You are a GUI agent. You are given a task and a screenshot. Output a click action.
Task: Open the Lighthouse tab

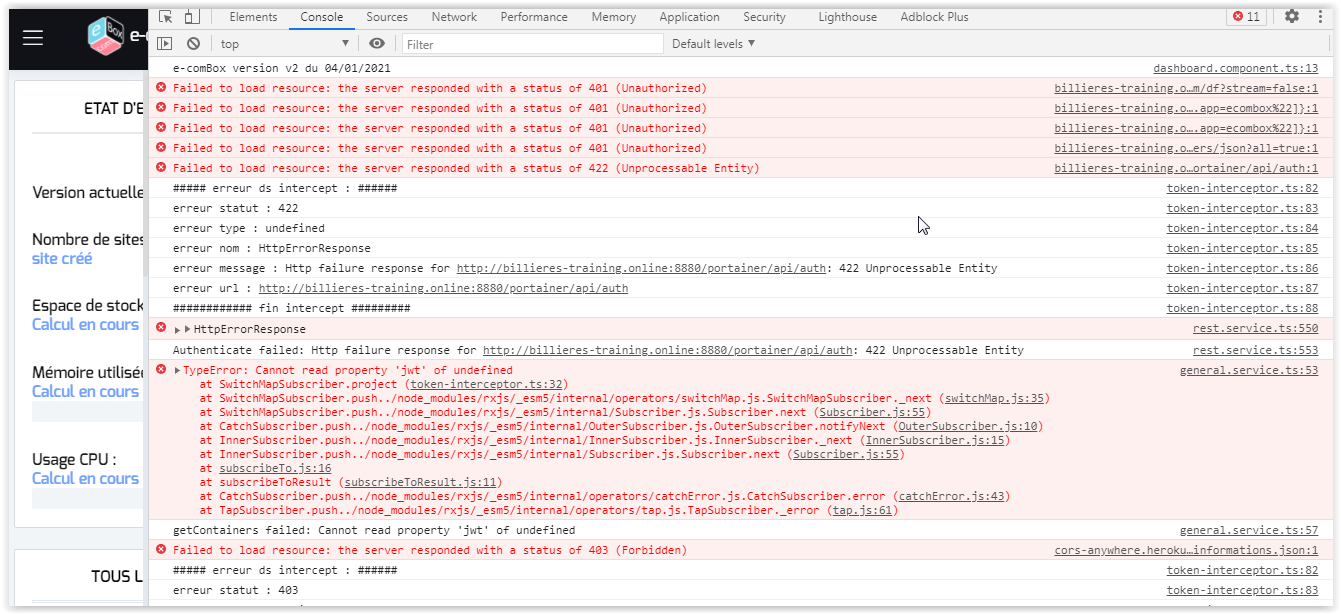tap(847, 17)
